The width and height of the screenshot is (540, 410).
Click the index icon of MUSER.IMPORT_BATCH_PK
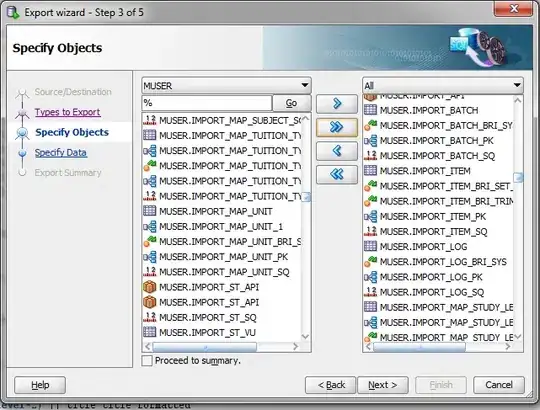(371, 140)
